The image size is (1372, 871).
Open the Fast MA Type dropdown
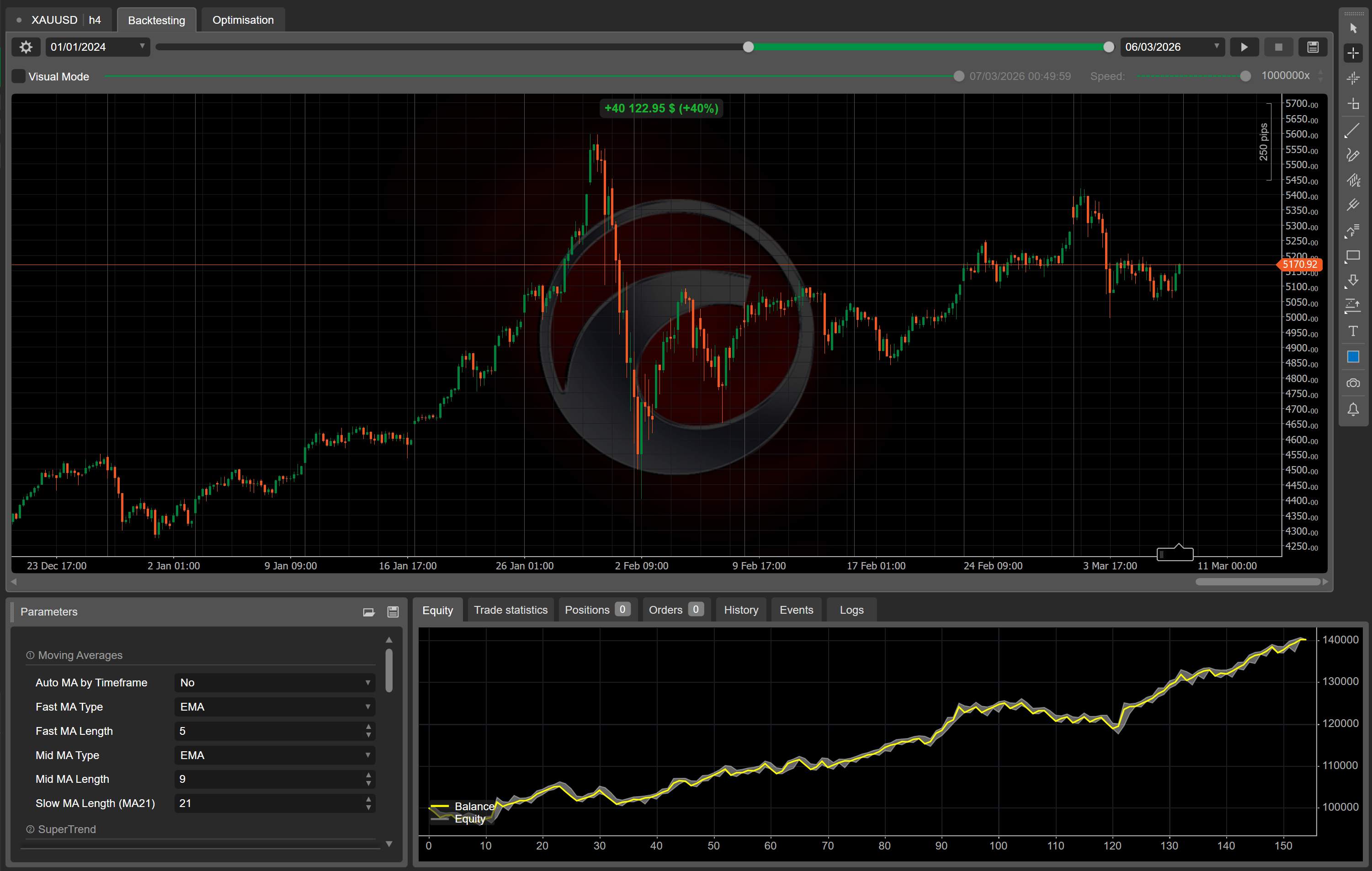click(x=274, y=707)
